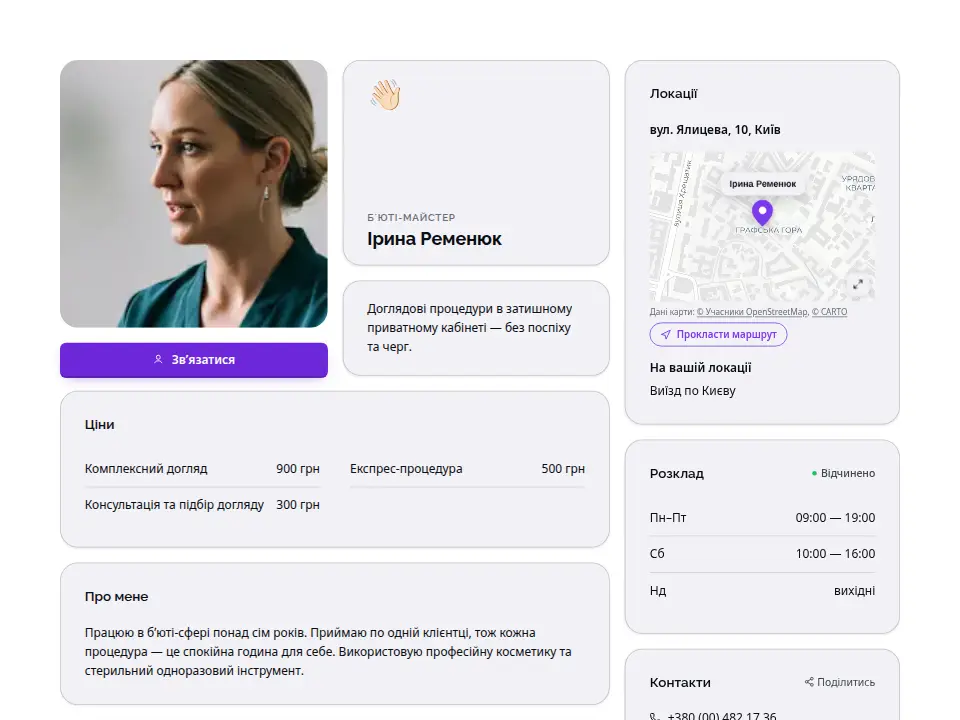Click the 500 грн price value
The image size is (960, 720).
point(563,469)
